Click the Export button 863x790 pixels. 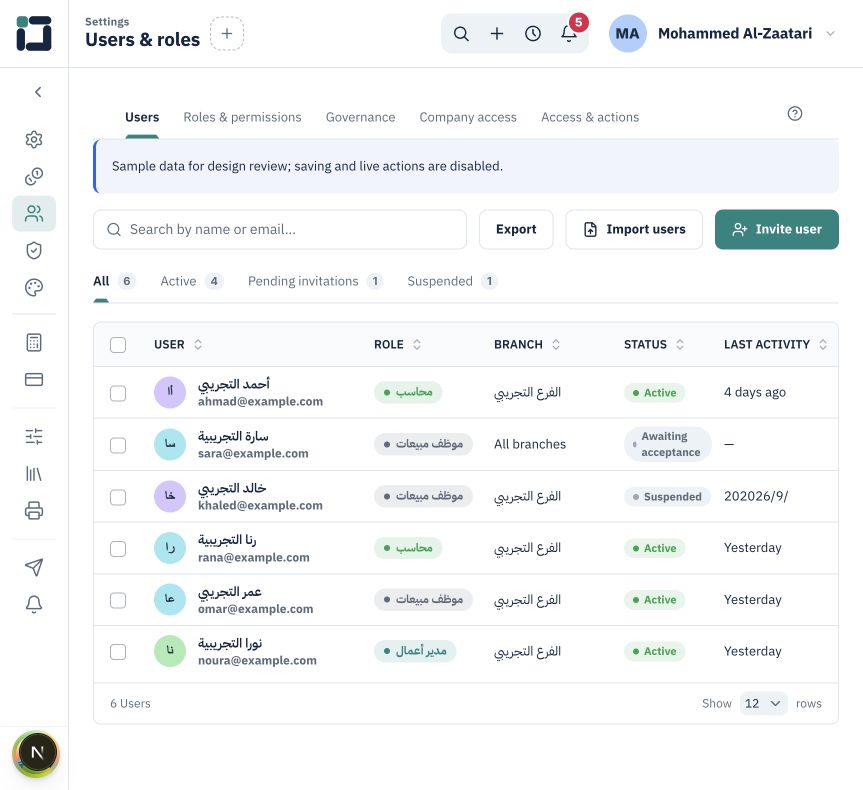[x=516, y=229]
